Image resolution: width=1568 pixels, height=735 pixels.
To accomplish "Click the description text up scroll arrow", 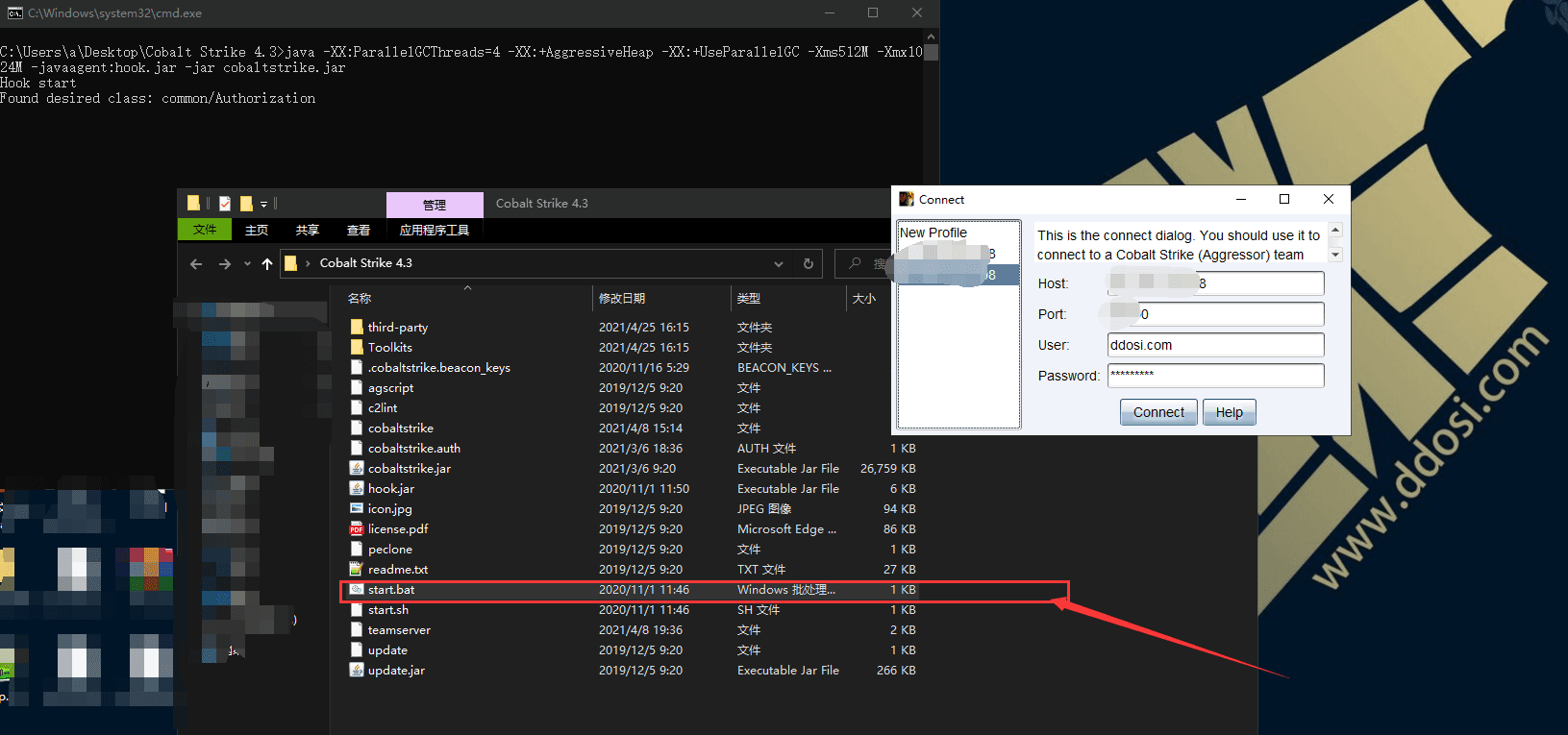I will tap(1334, 231).
